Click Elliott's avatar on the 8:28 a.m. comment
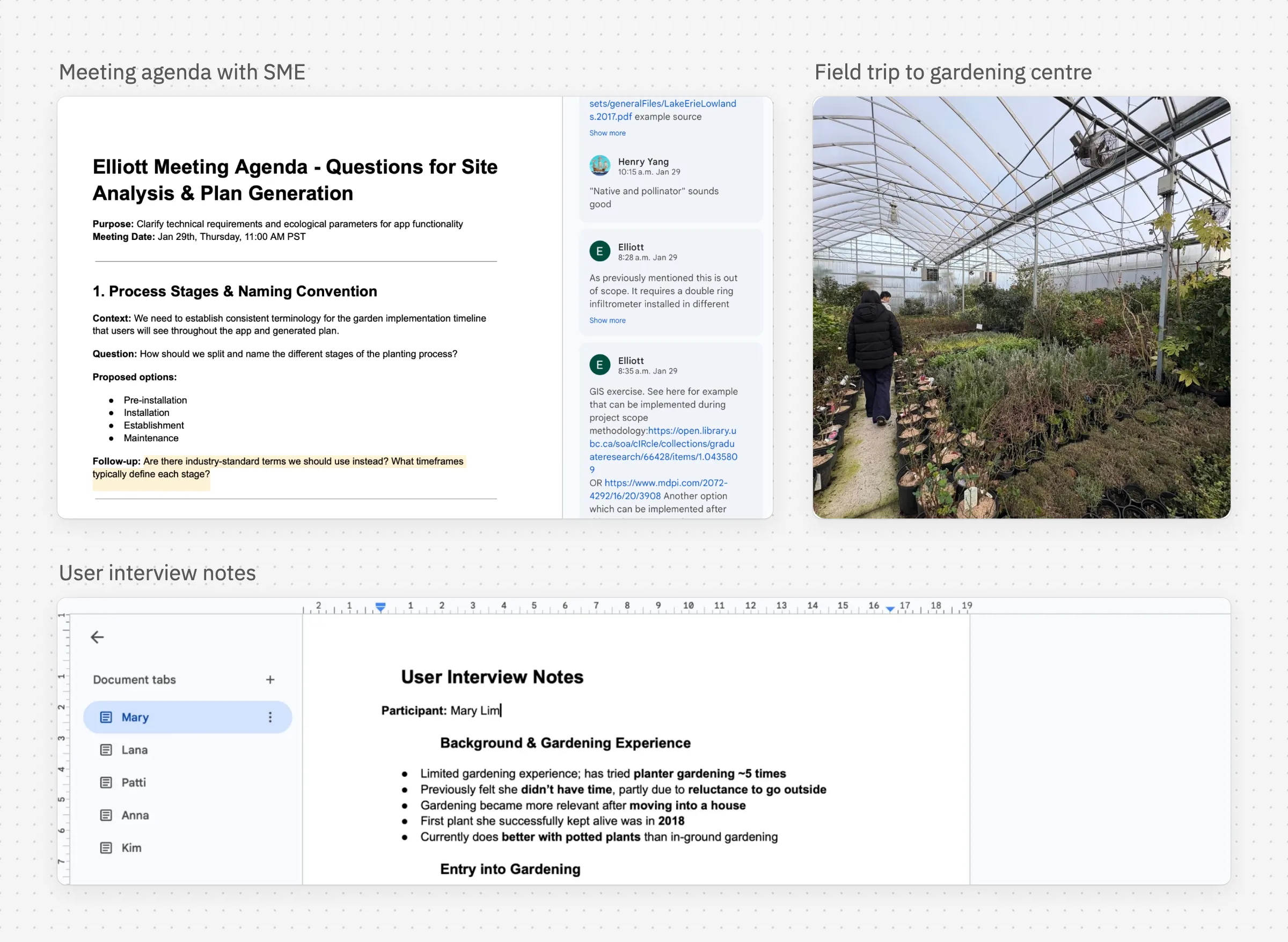 pos(600,251)
